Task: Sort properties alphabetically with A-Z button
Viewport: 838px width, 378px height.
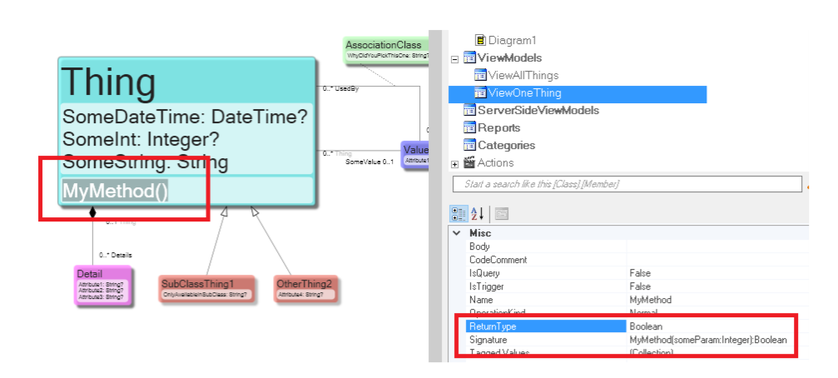Action: coord(477,214)
